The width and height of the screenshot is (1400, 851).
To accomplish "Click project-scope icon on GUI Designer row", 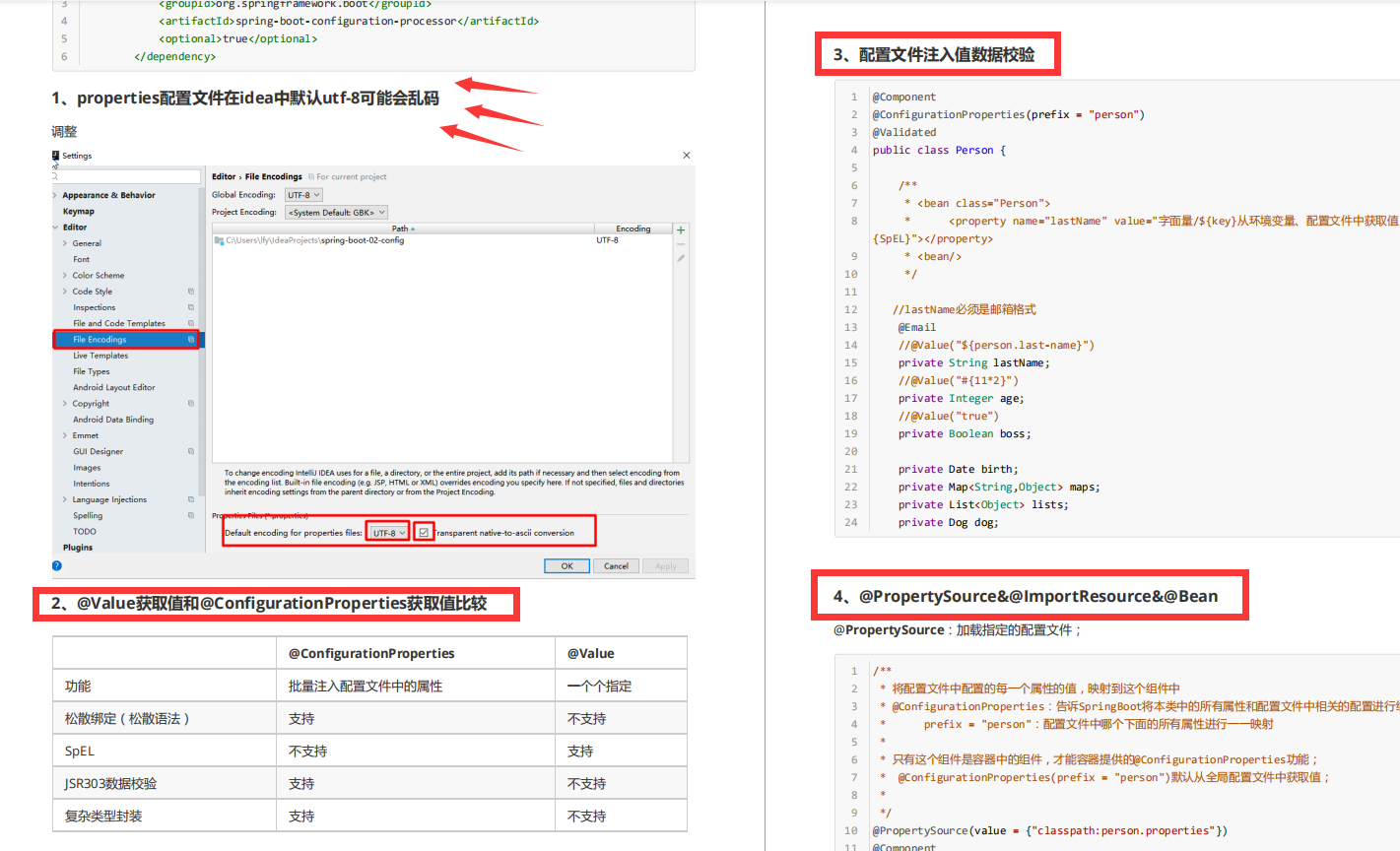I will tap(191, 451).
